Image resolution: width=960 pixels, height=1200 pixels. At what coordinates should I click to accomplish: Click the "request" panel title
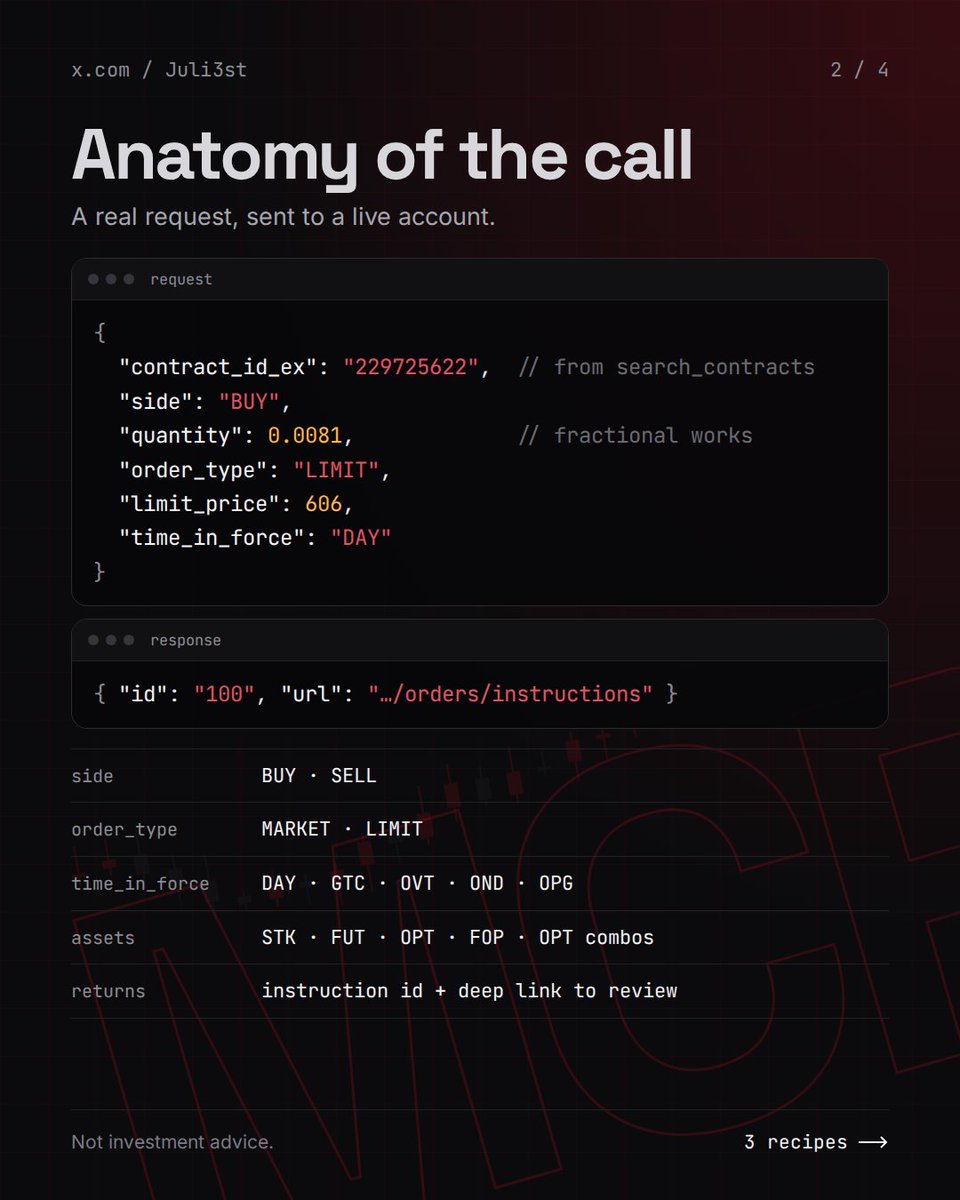pos(181,280)
